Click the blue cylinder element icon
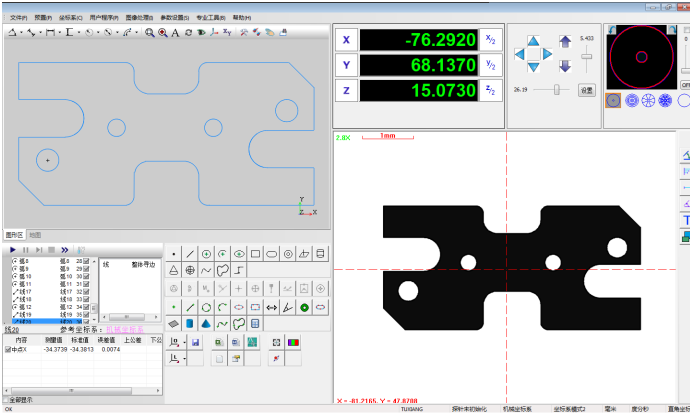Viewport: 691px width, 414px height. 190,324
